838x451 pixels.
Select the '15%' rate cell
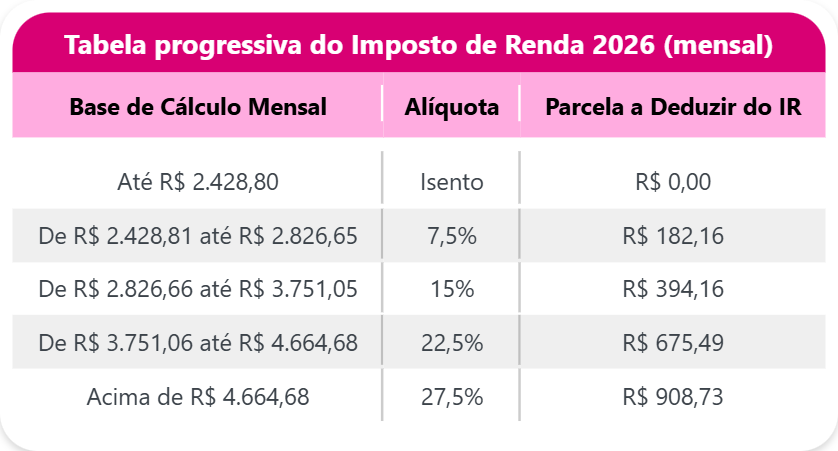point(451,289)
